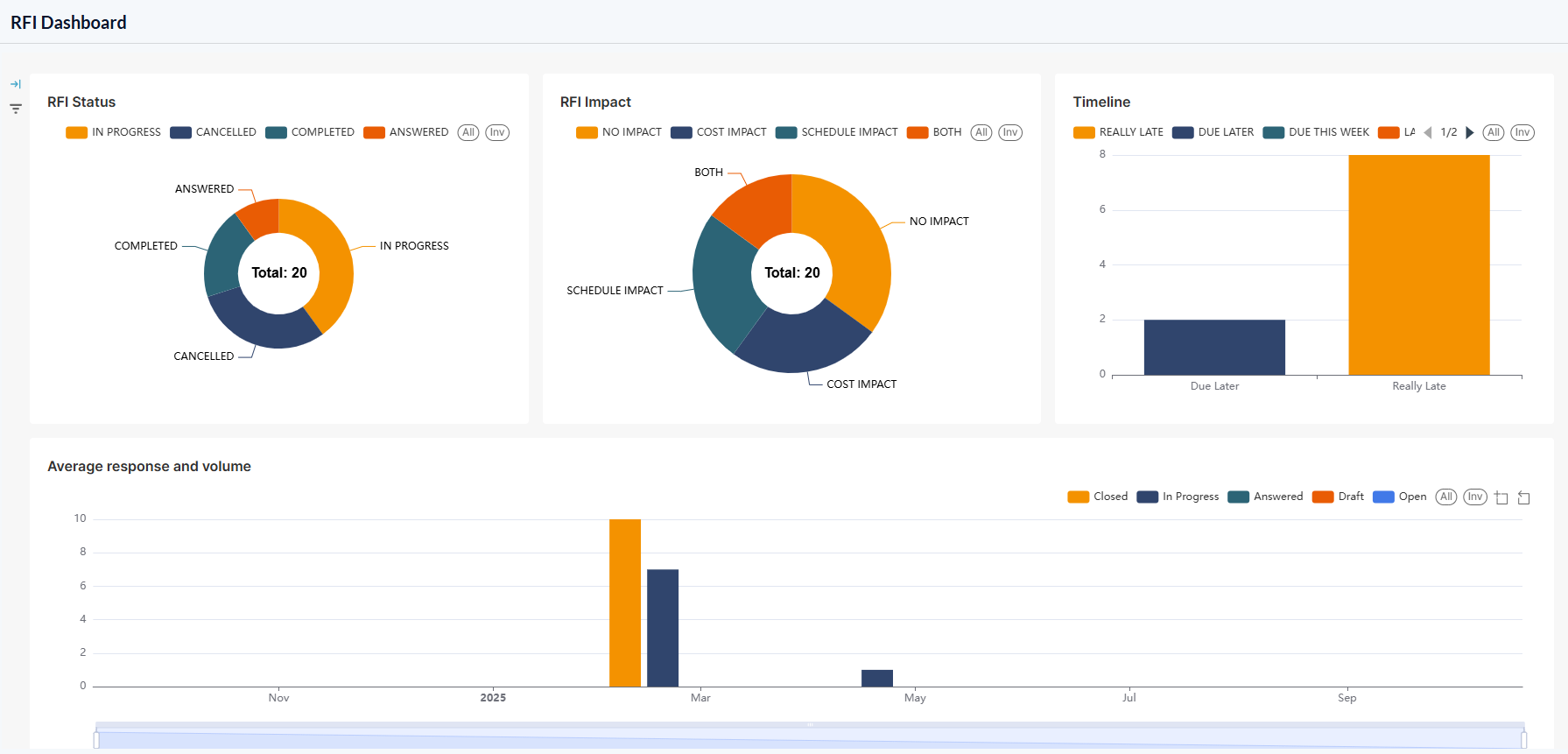Screen dimensions: 1568x754
Task: Toggle DUE THIS WEEK legend in Timeline
Action: [x=1317, y=132]
